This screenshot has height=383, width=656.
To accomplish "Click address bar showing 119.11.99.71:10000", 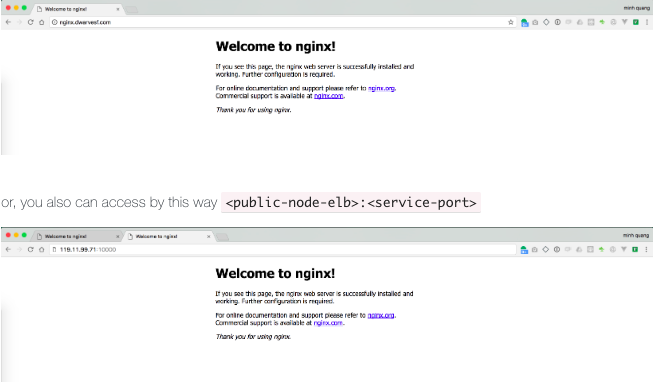I will pyautogui.click(x=282, y=249).
